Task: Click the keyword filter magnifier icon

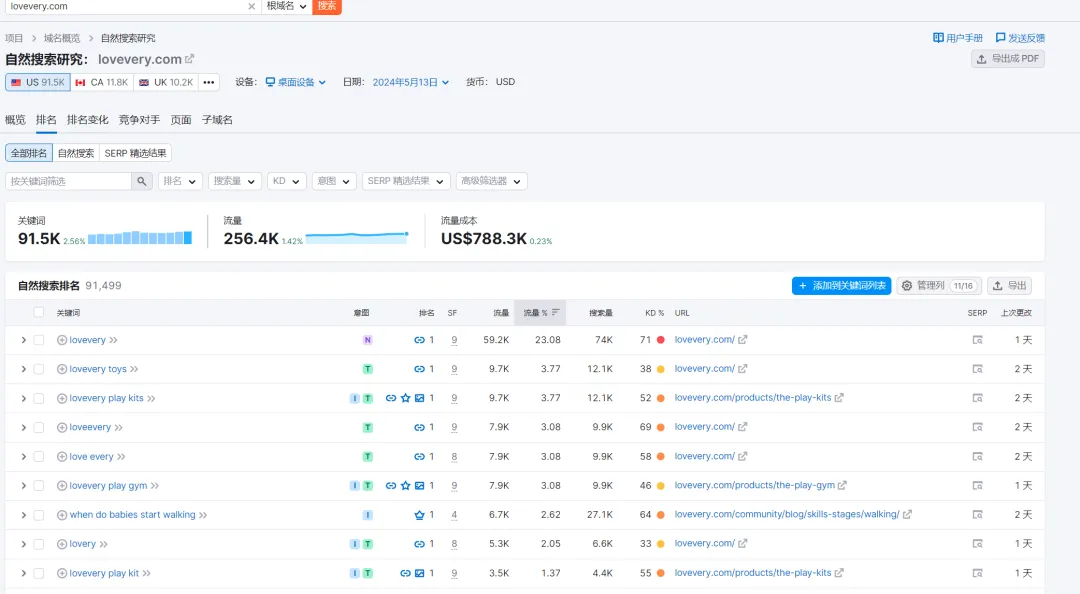Action: tap(141, 181)
